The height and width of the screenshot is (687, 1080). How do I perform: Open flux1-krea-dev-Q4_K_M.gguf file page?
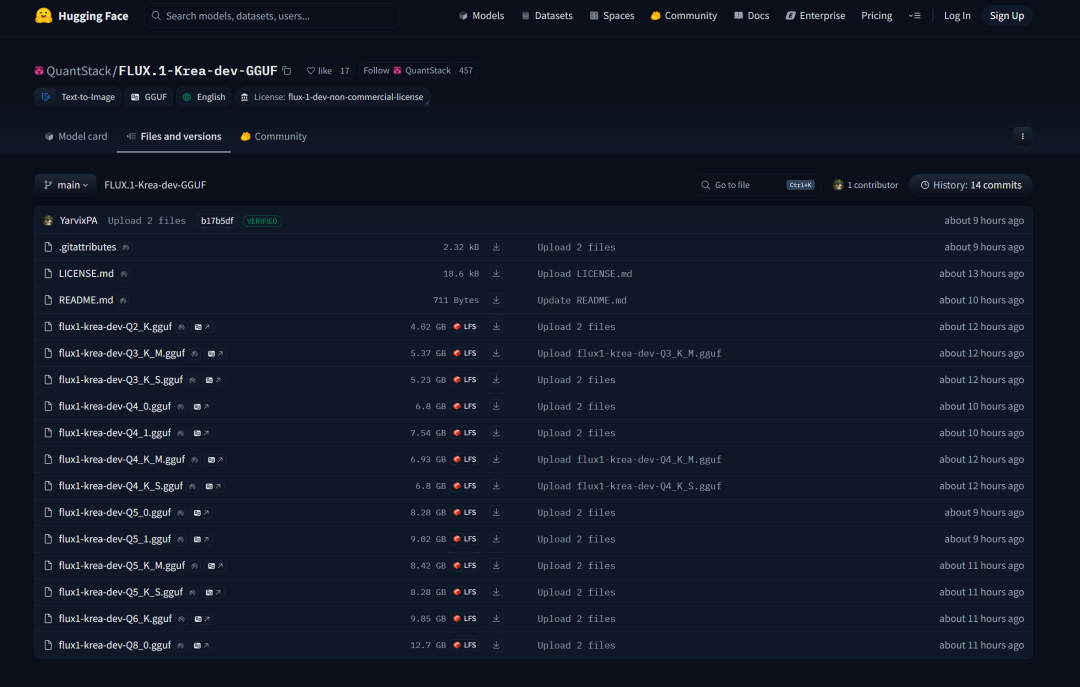(x=122, y=459)
